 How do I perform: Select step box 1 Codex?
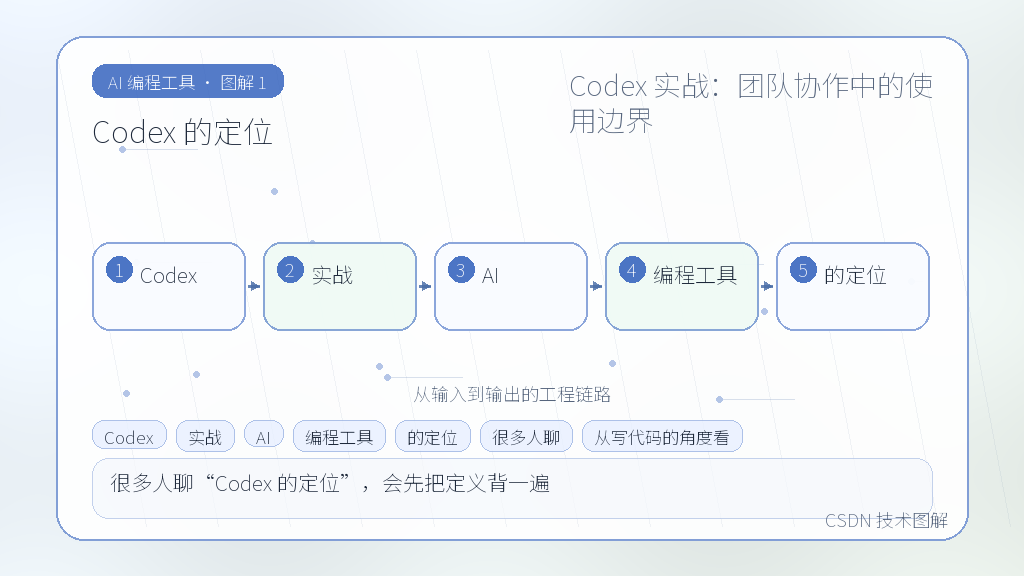[x=169, y=286]
